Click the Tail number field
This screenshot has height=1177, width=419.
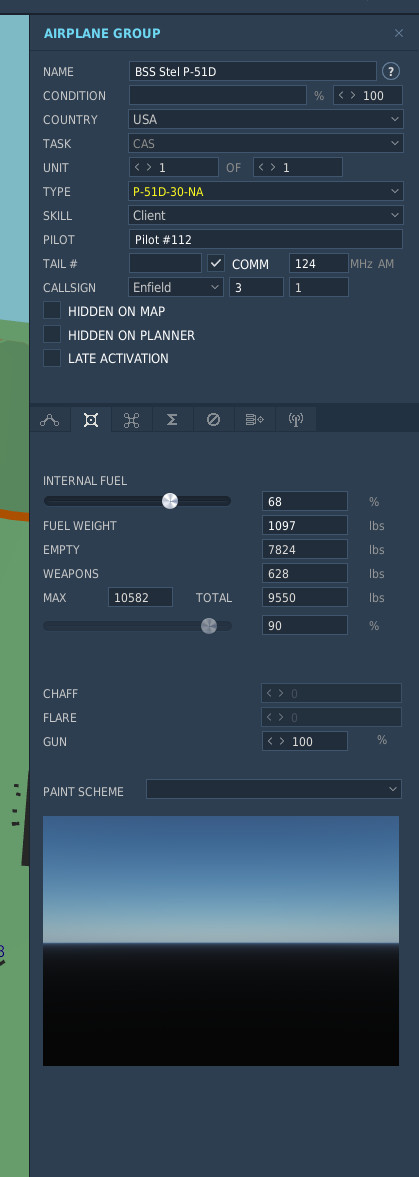click(x=165, y=263)
